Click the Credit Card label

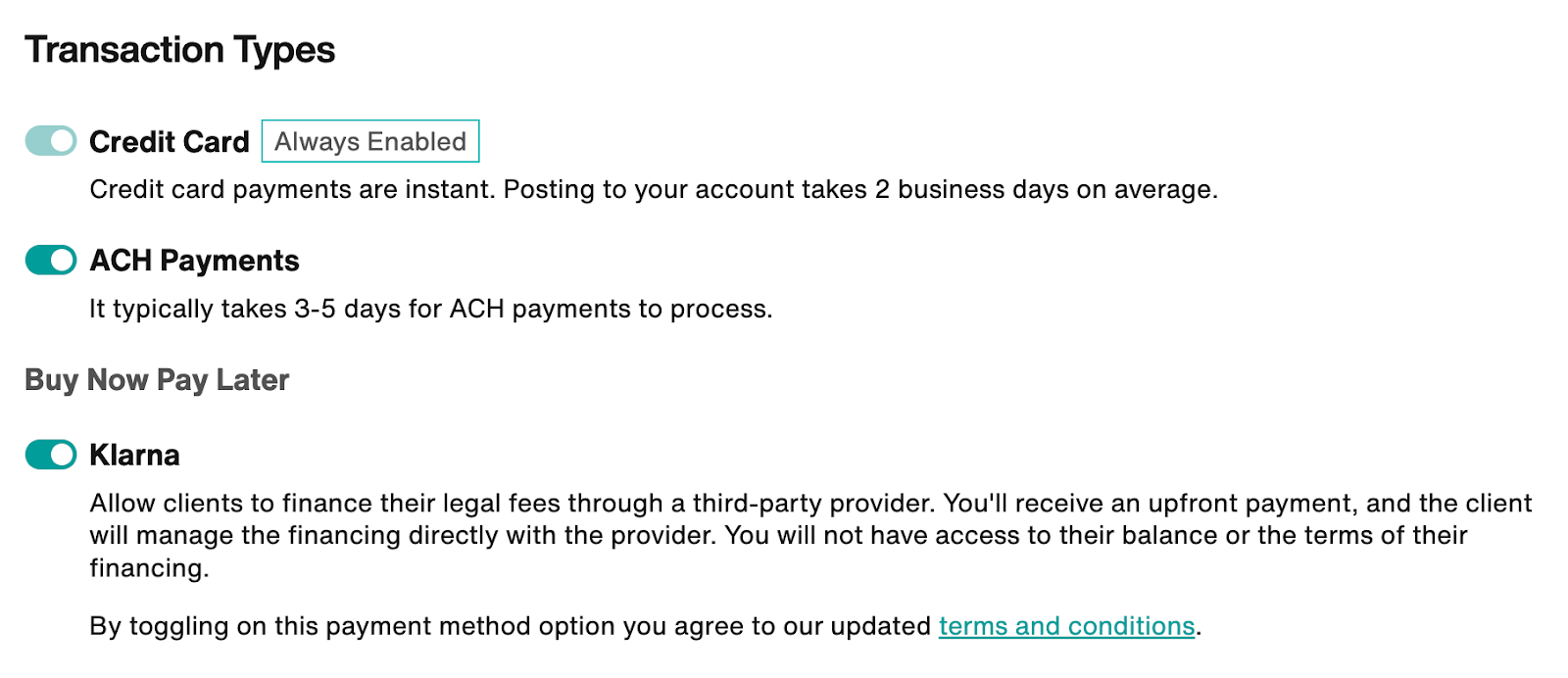click(170, 142)
